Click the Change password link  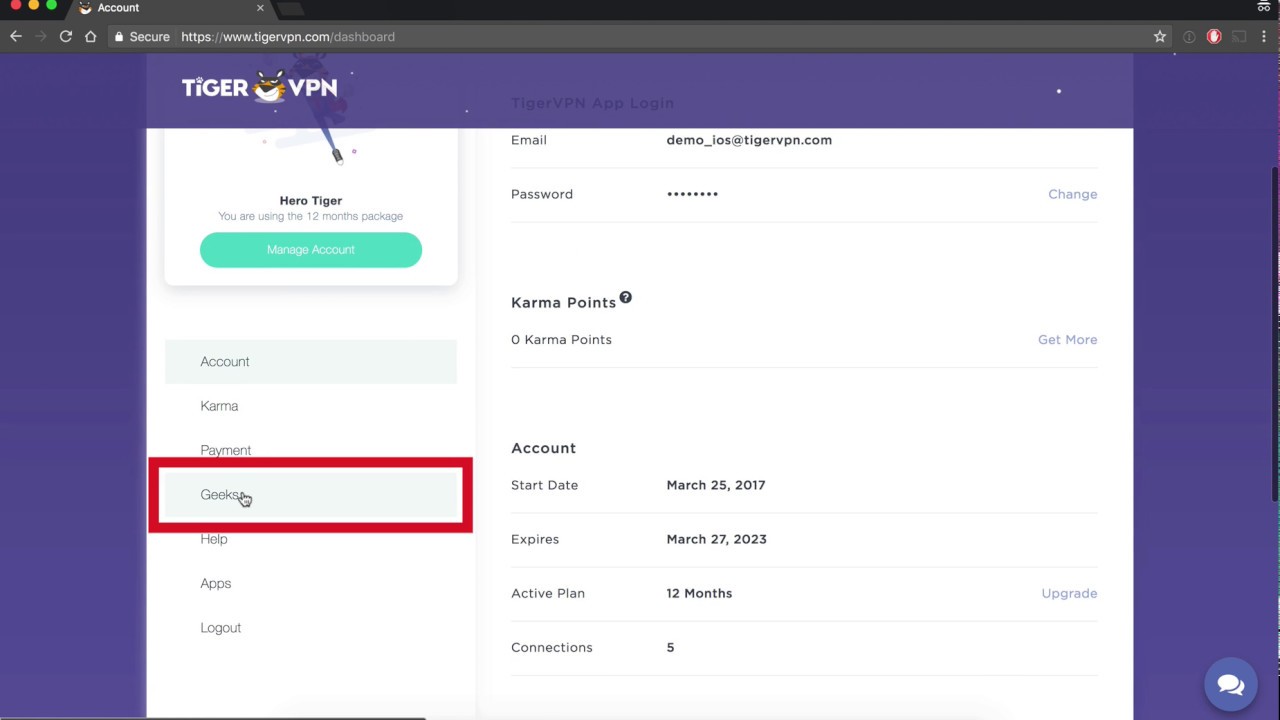click(x=1072, y=194)
